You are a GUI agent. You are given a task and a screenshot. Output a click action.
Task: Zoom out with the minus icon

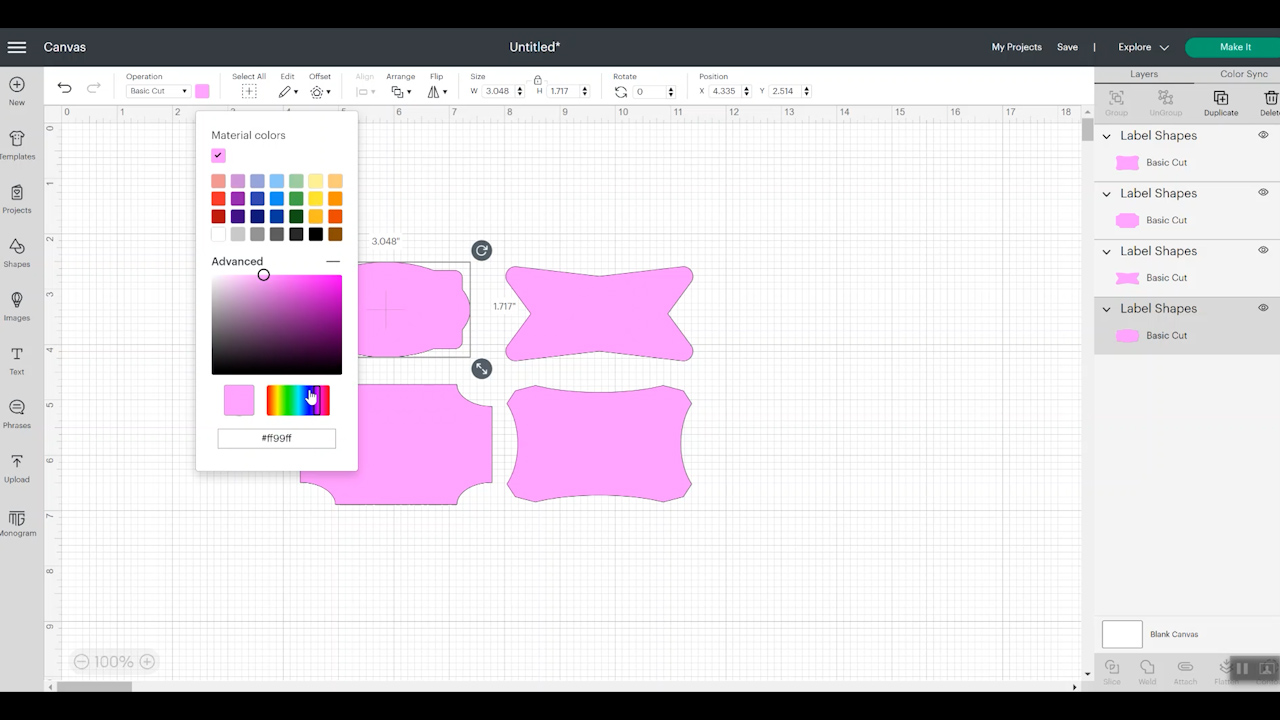tap(82, 662)
